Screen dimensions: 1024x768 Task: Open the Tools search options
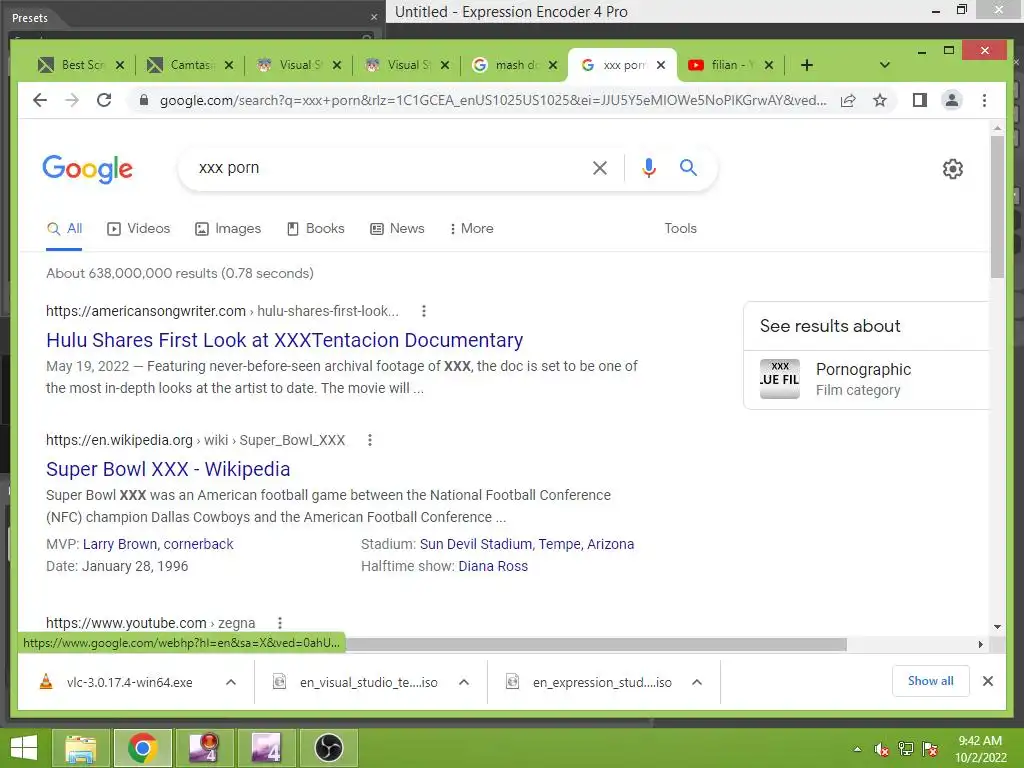click(680, 229)
